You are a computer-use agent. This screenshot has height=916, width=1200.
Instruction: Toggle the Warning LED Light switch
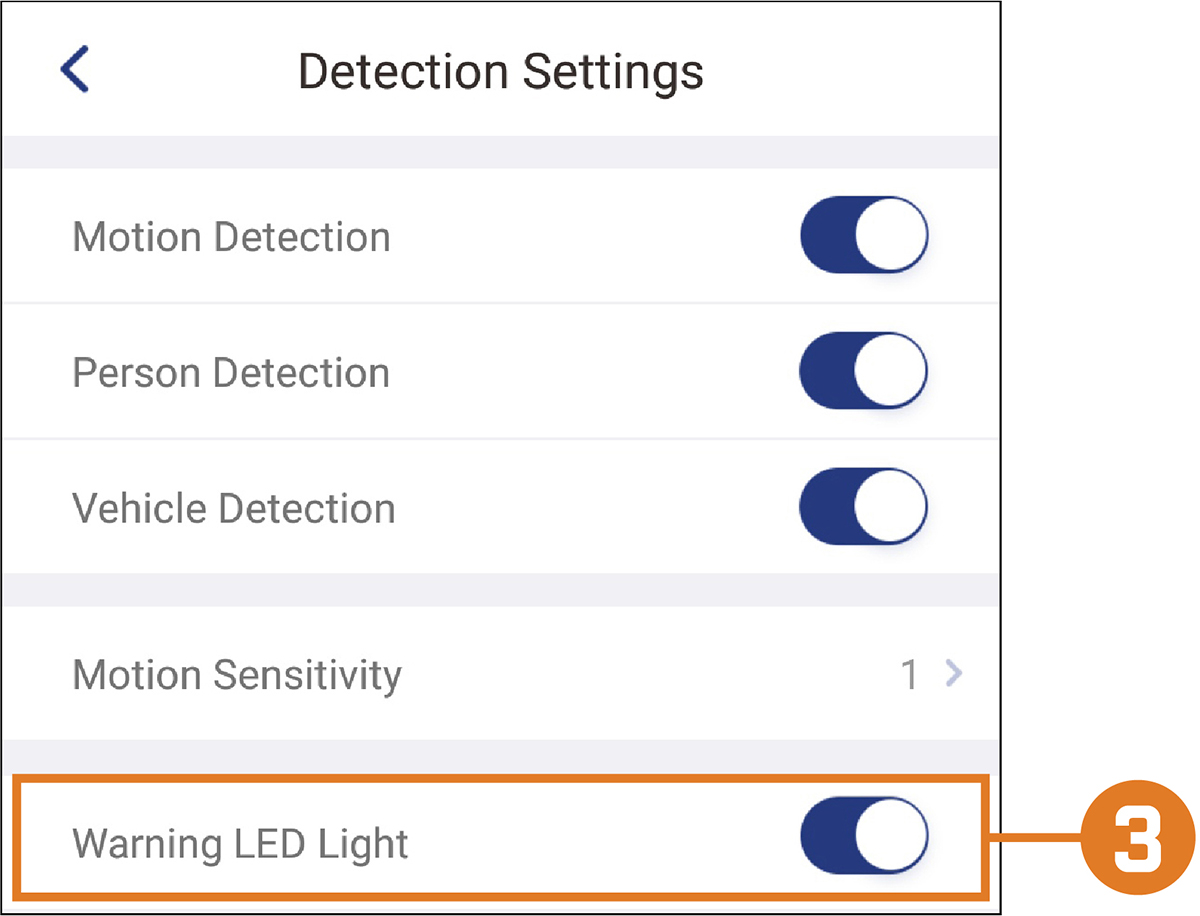864,834
